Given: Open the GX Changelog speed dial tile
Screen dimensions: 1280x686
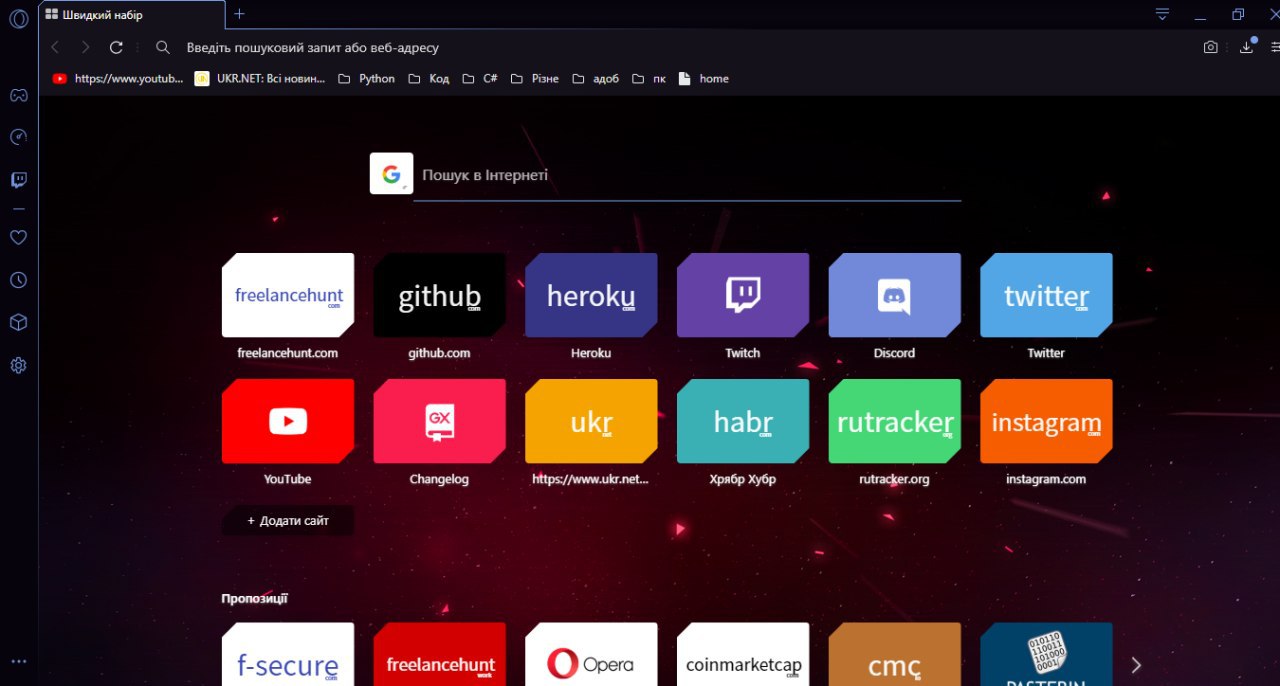Looking at the screenshot, I should coord(439,421).
